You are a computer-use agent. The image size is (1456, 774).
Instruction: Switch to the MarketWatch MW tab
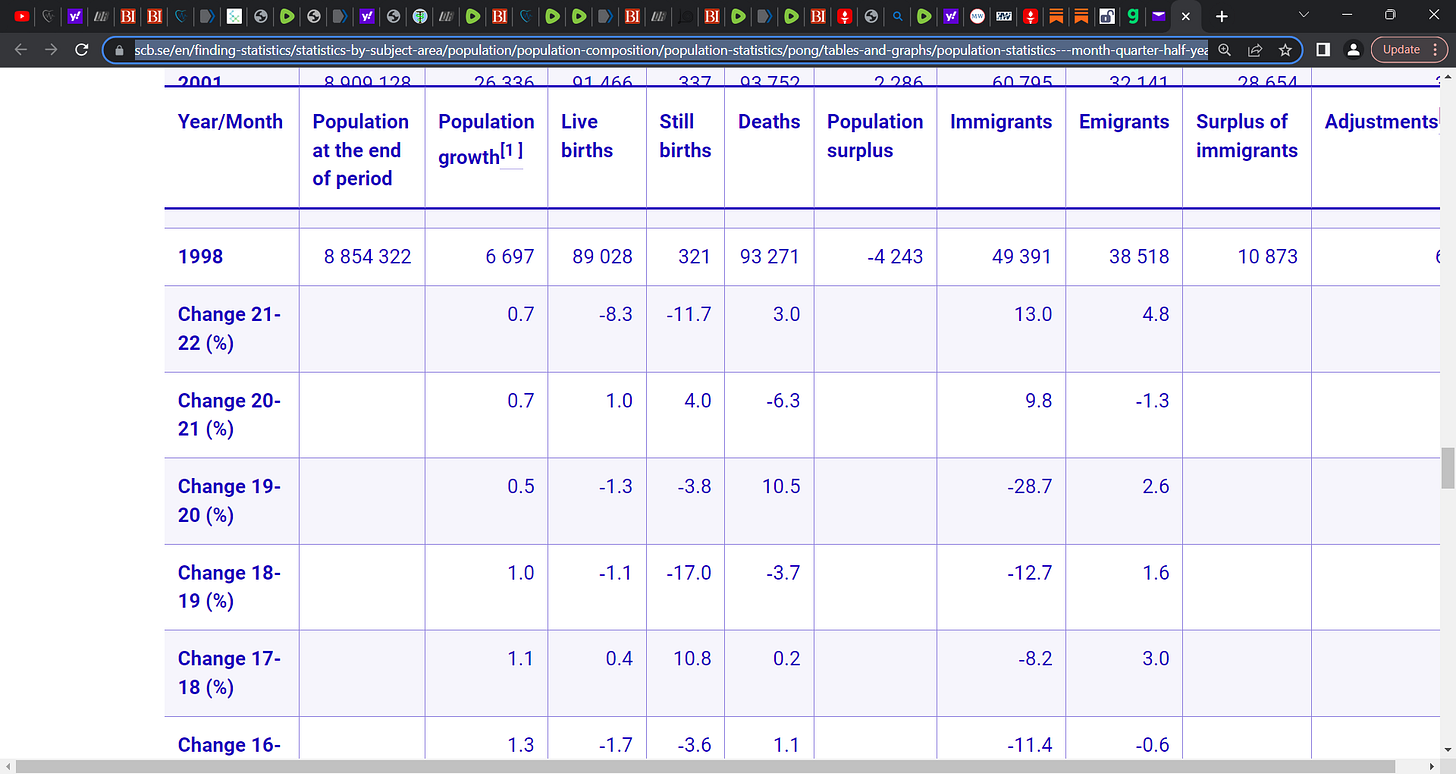[x=977, y=17]
